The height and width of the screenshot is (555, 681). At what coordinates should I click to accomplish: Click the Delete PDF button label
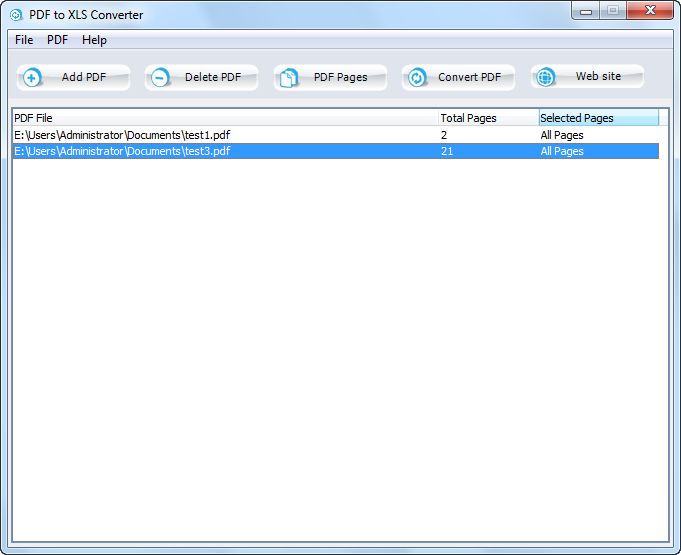click(x=213, y=77)
